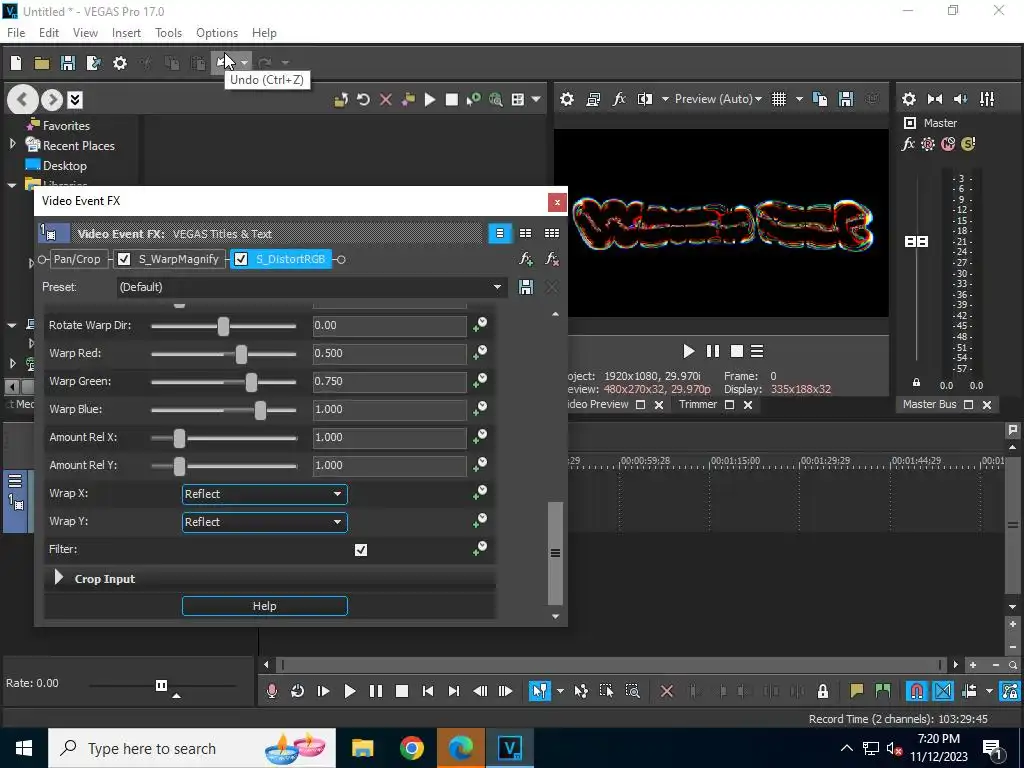Click the Master downmix output icon
This screenshot has height=768, width=1024.
tap(935, 99)
